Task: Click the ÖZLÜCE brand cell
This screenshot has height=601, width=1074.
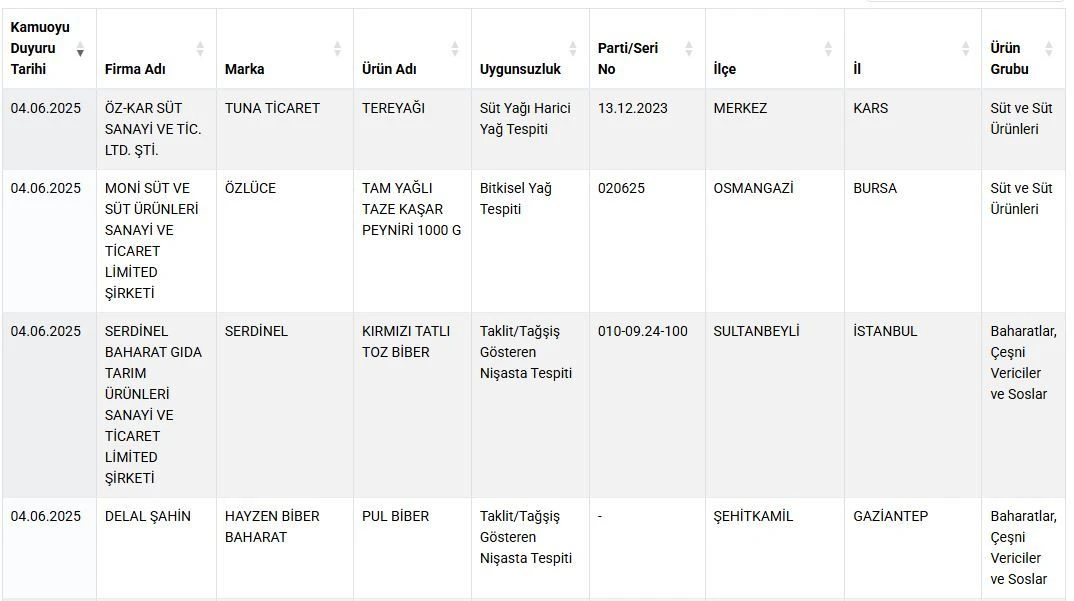Action: pos(250,188)
